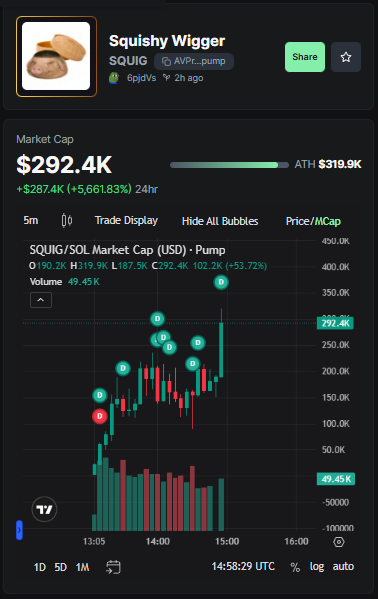Click the Volume 49.45K indicator legend
This screenshot has height=599, width=378.
tap(65, 282)
